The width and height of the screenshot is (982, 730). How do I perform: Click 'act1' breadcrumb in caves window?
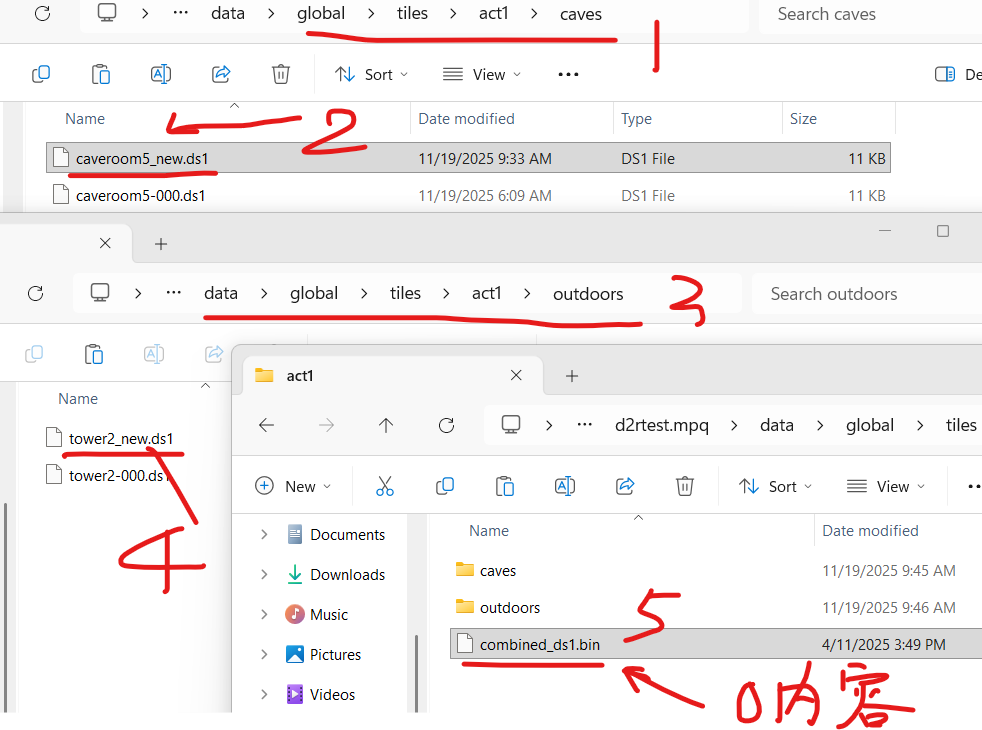pos(494,13)
